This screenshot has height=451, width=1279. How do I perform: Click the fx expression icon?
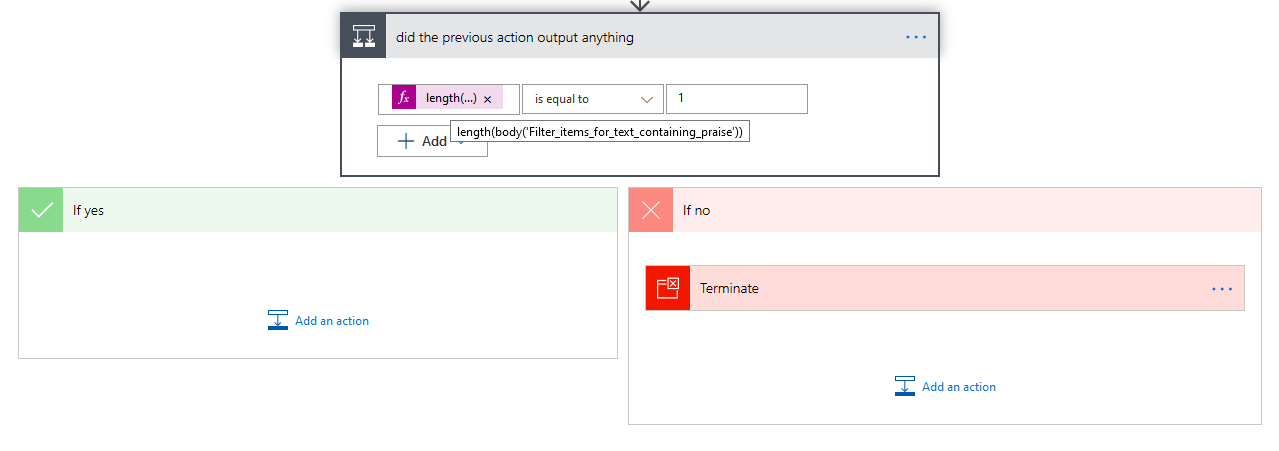(404, 98)
